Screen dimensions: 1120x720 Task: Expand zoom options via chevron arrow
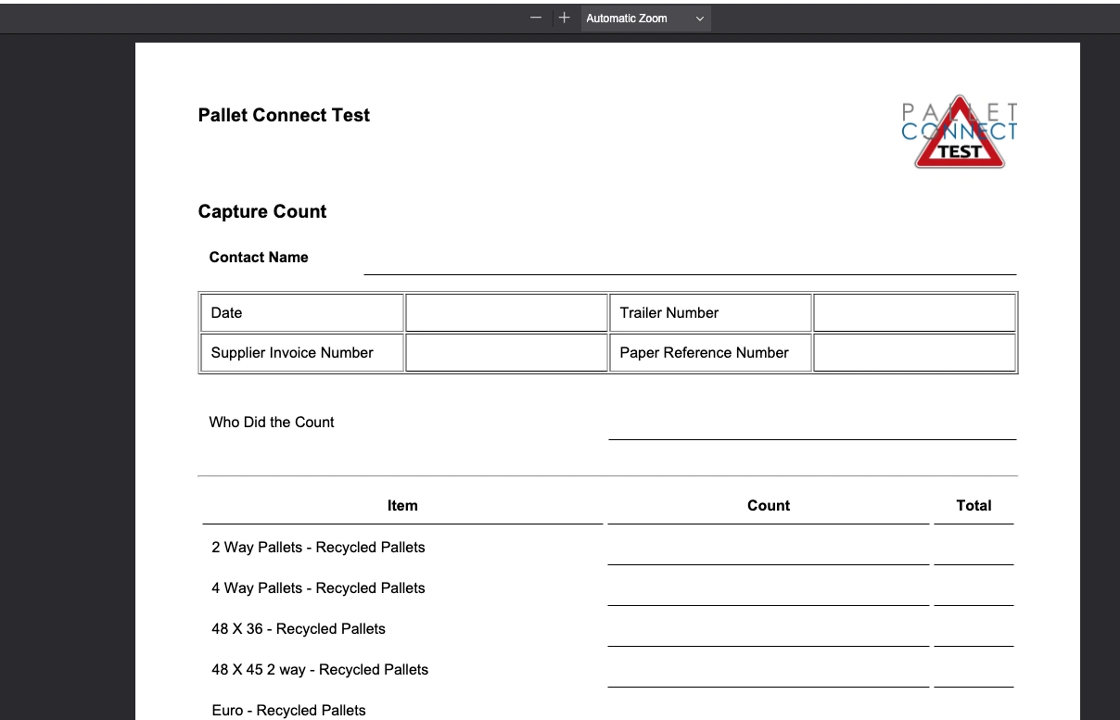pyautogui.click(x=700, y=19)
